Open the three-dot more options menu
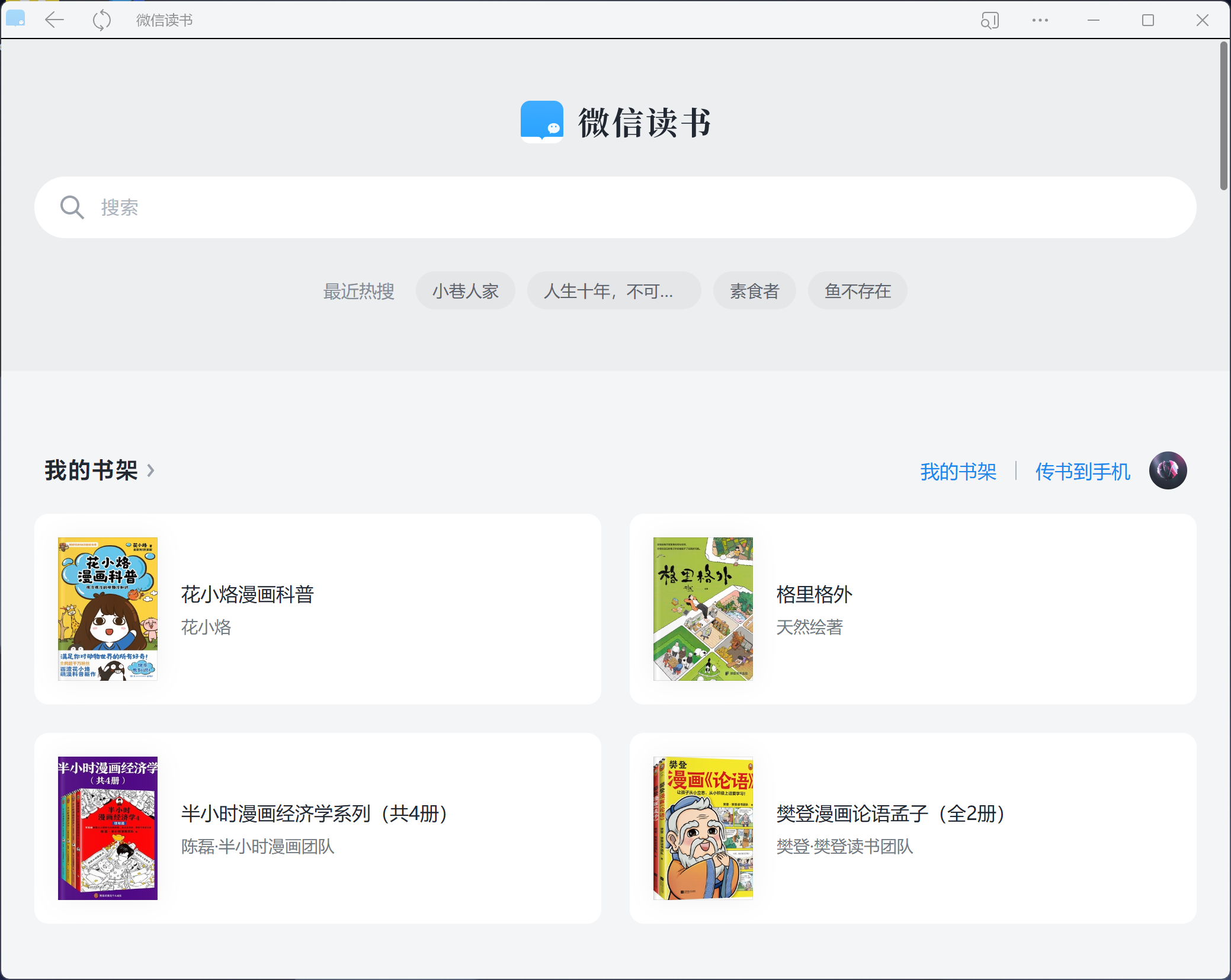The width and height of the screenshot is (1231, 980). click(1040, 20)
